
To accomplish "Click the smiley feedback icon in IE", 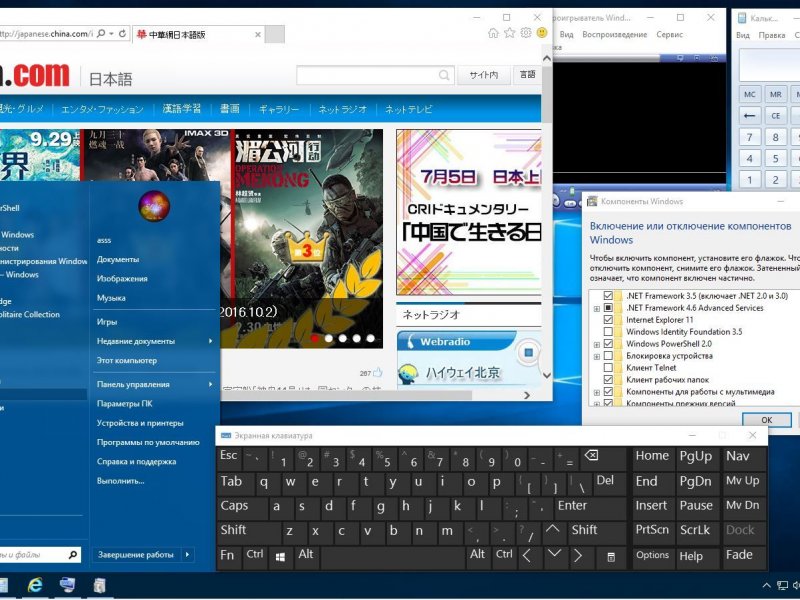I will pyautogui.click(x=542, y=33).
